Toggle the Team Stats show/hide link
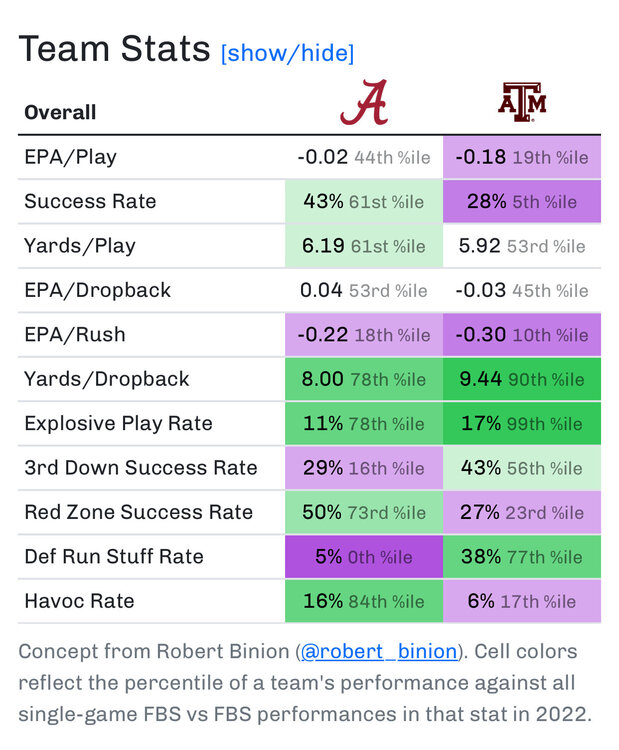Viewport: 619px width, 750px height. tap(287, 53)
